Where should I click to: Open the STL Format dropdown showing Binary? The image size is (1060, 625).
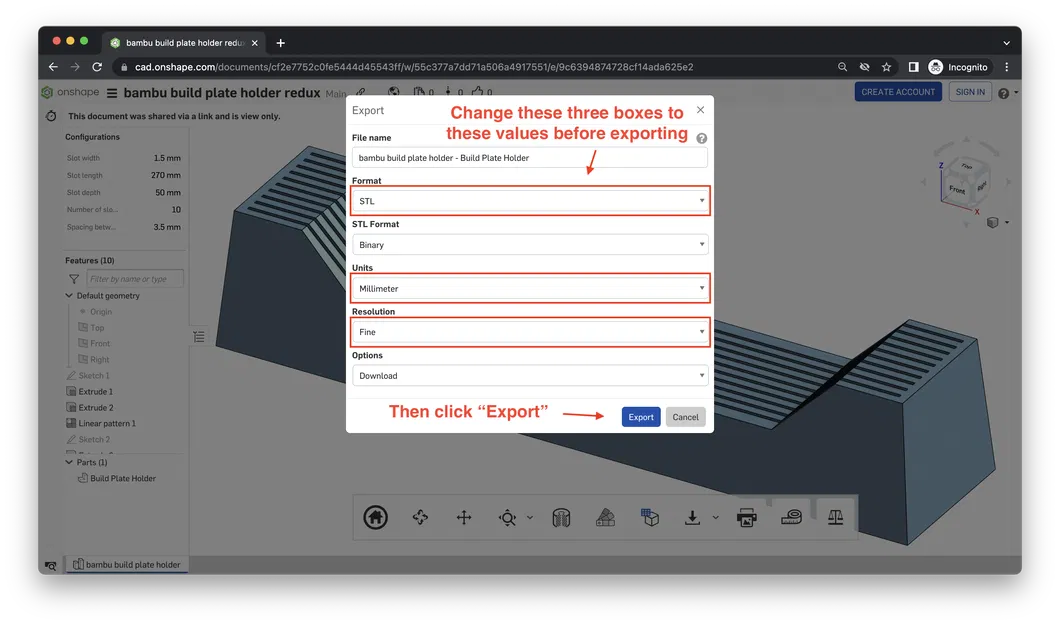pyautogui.click(x=530, y=245)
